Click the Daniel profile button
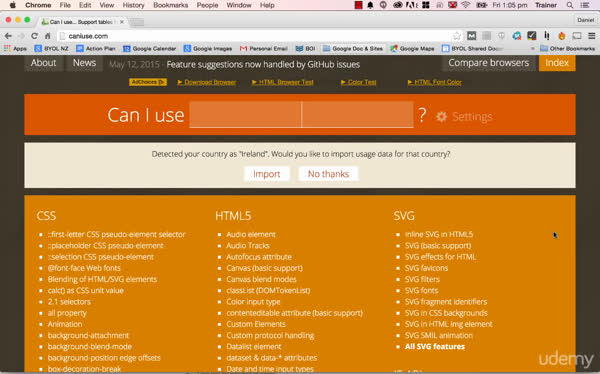Screen dimensions: 600x374 click(585, 20)
